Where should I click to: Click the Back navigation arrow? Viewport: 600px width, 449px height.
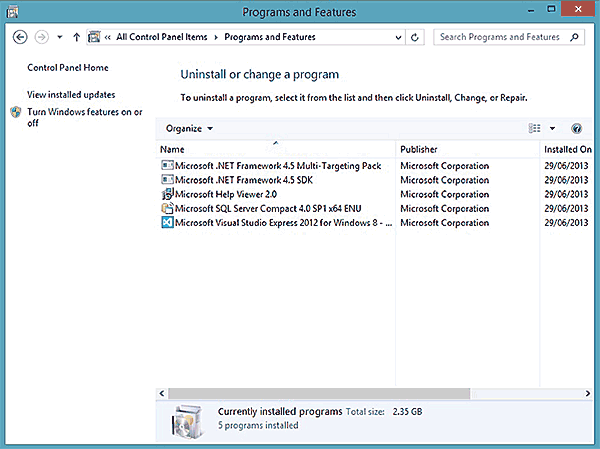[20, 37]
